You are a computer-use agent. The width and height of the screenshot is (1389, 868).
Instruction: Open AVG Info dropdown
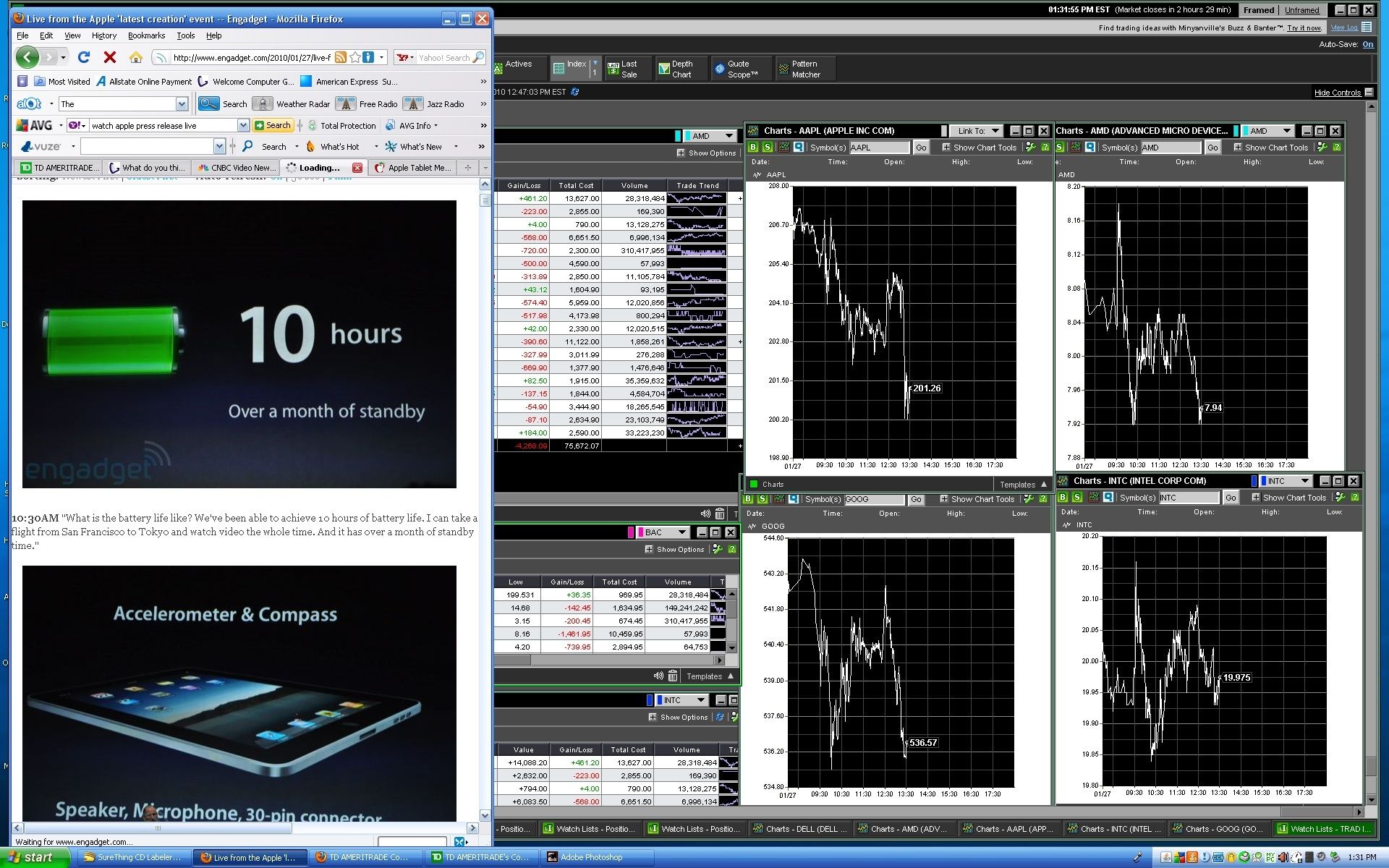412,126
